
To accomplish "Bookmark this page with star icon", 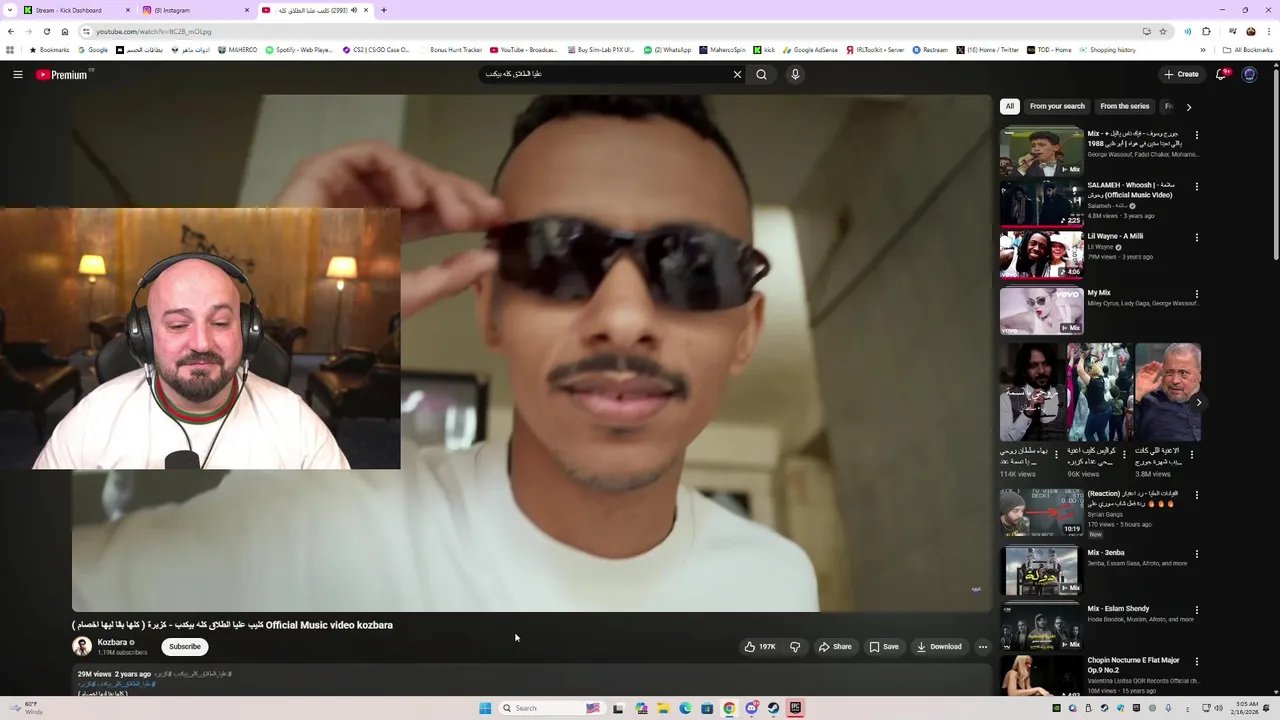I will click(x=1162, y=31).
